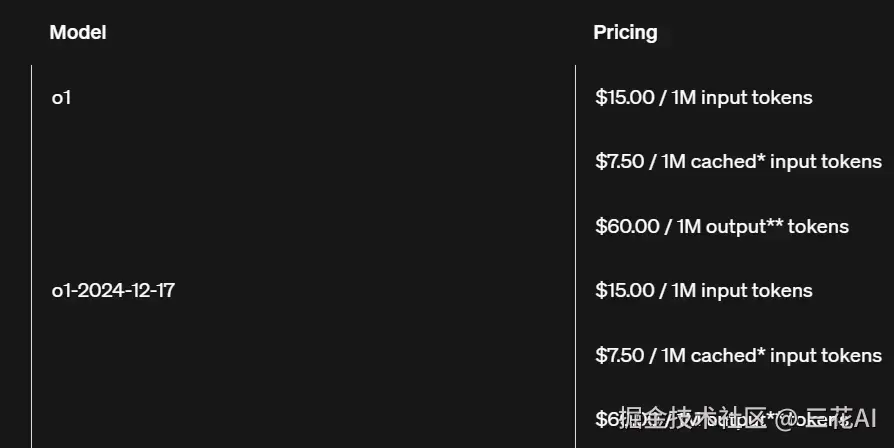Click the asterisk after cached in o1-2024-12-17 row

point(761,352)
